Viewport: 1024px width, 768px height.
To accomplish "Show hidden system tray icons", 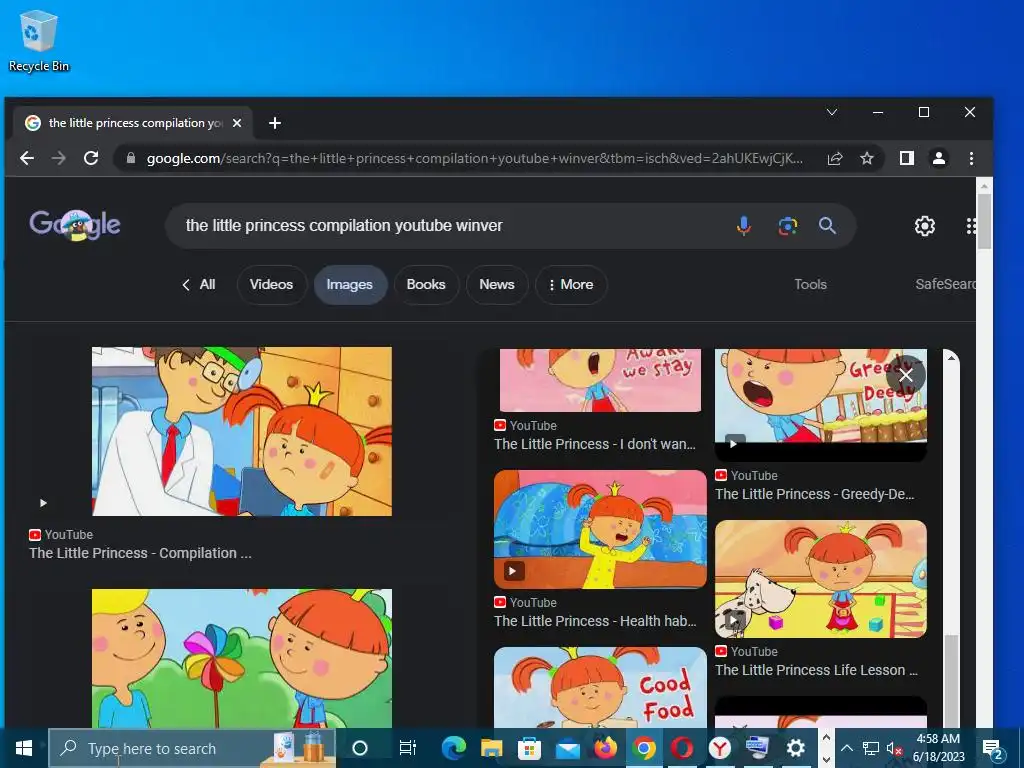I will [846, 748].
